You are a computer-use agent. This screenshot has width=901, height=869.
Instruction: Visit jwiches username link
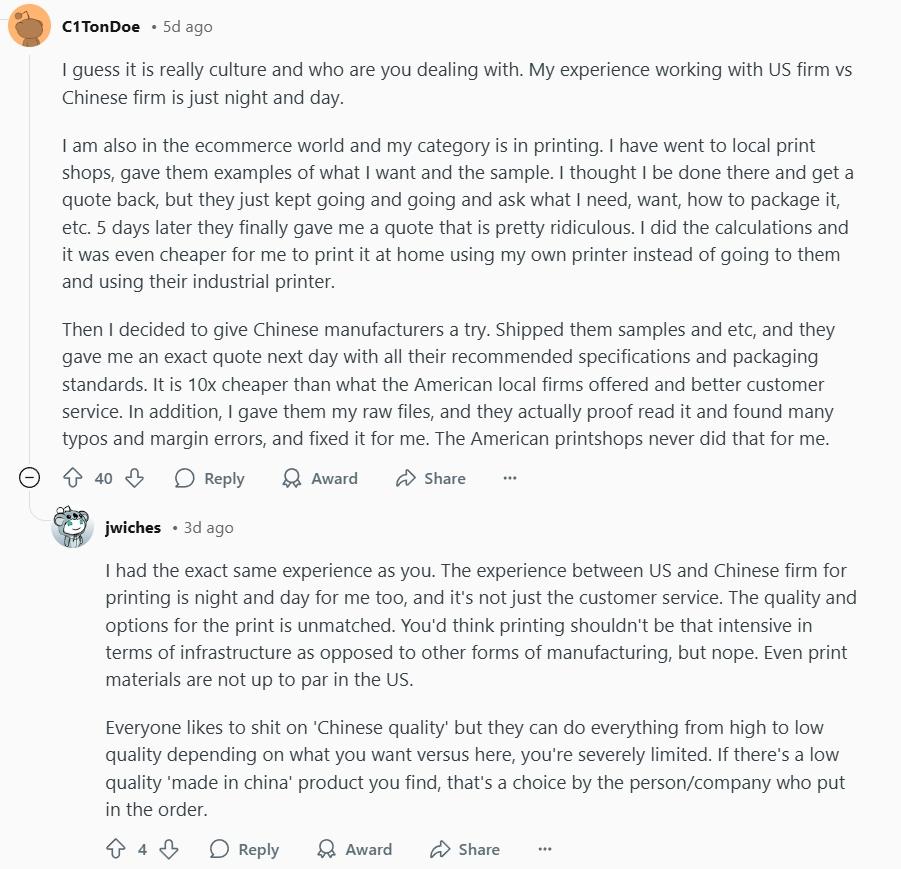133,528
